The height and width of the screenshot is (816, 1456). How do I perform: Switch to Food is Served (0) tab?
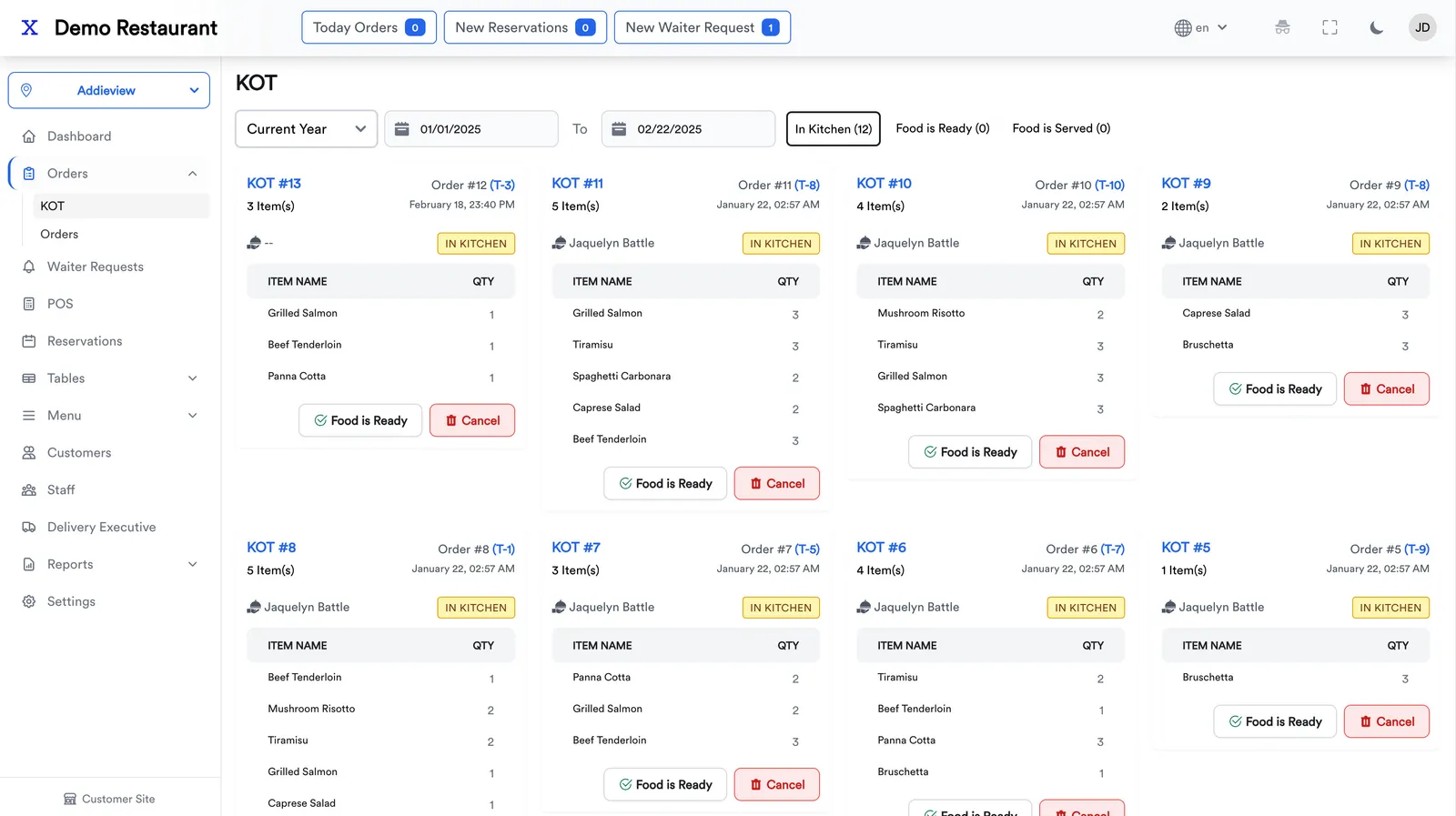(1061, 128)
